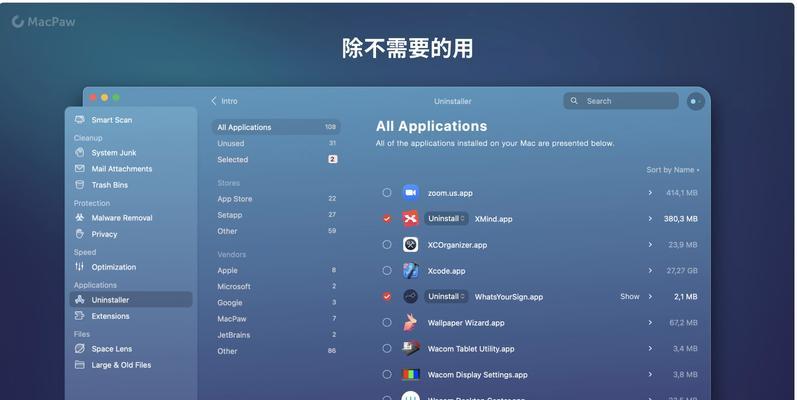Select the Selected filter
This screenshot has height=400, width=797.
(276, 160)
